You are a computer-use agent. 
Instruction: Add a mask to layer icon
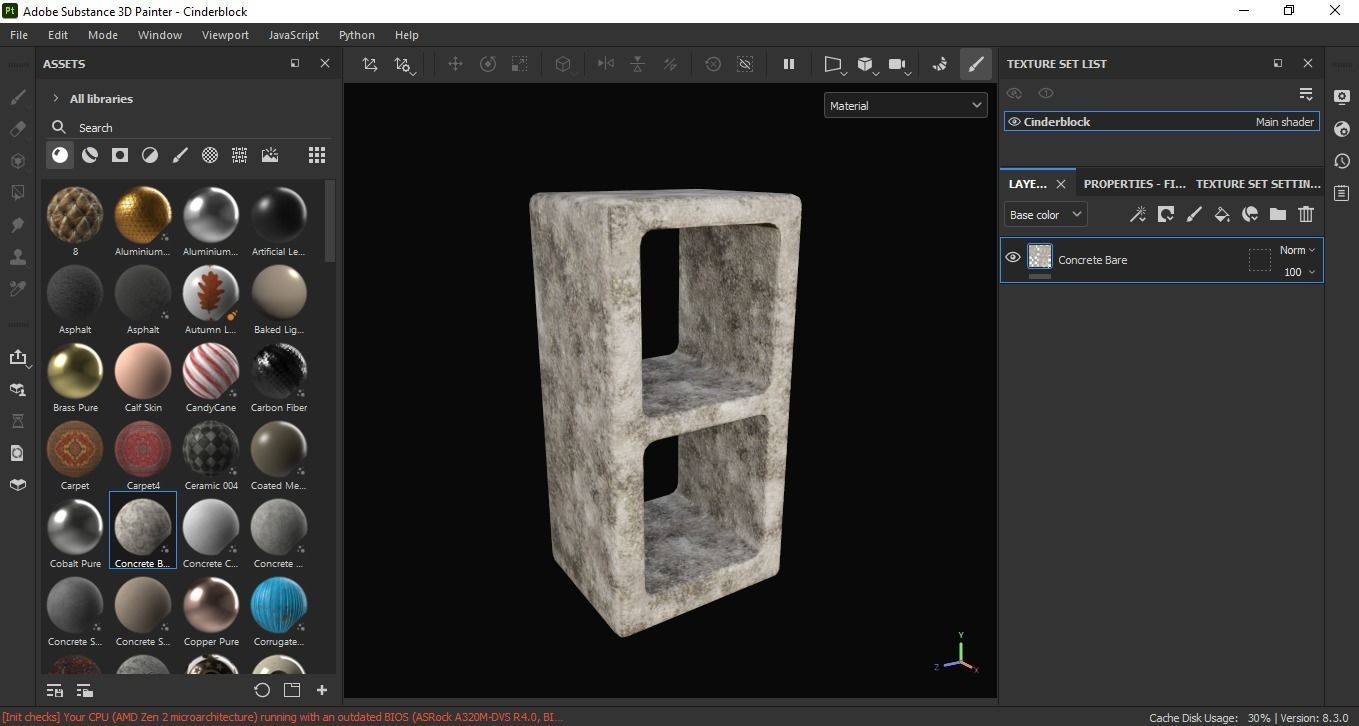click(x=1166, y=214)
